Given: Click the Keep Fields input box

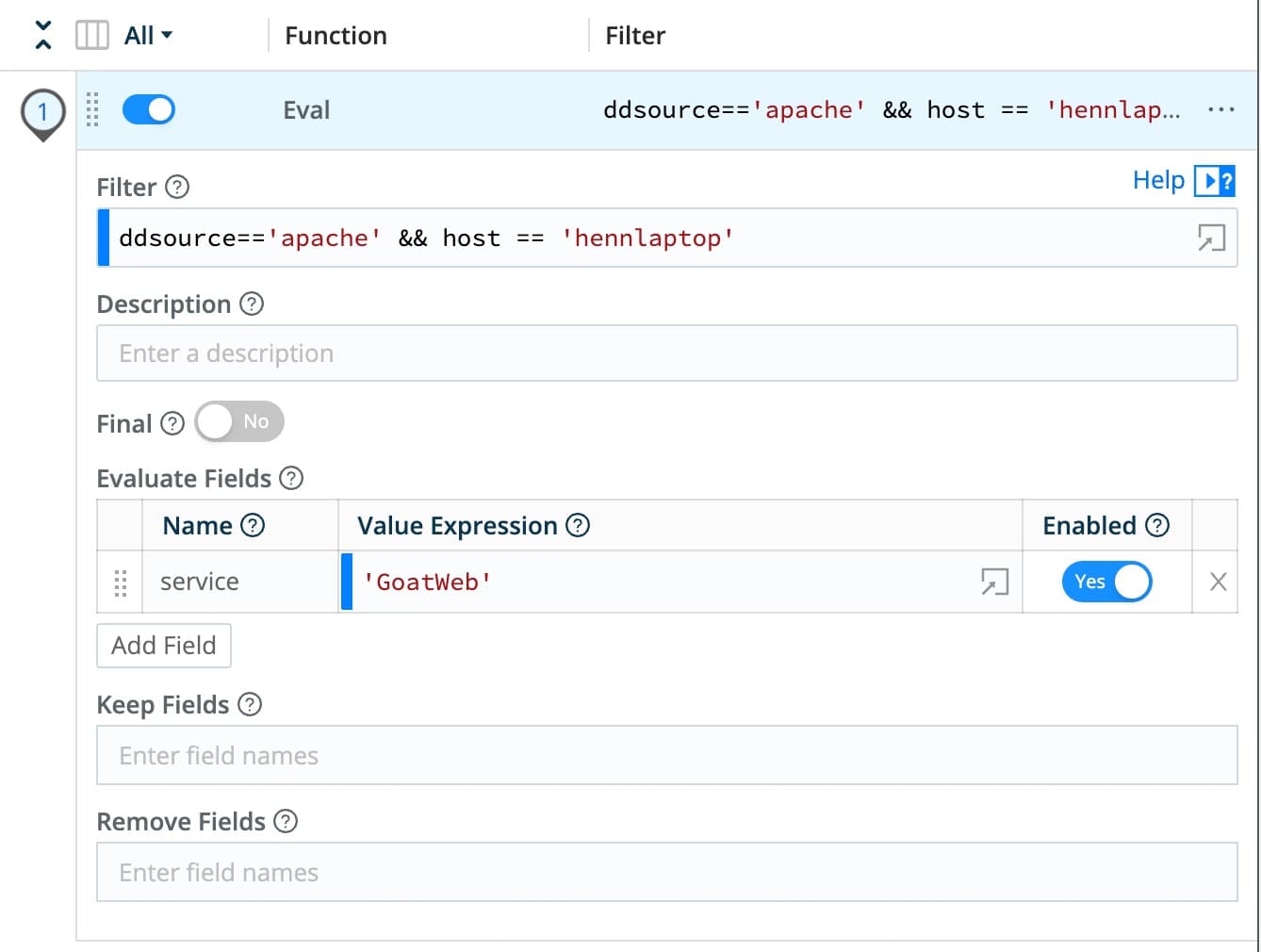Looking at the screenshot, I should tap(666, 755).
